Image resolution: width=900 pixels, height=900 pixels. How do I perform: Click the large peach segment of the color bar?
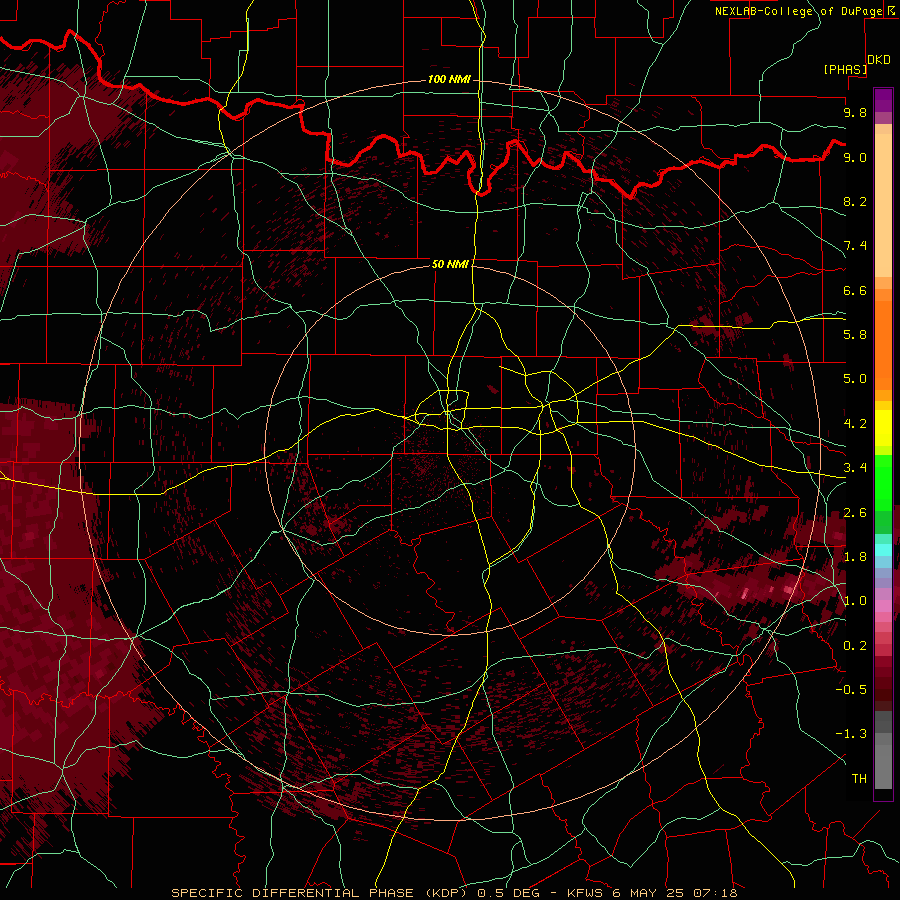click(883, 205)
